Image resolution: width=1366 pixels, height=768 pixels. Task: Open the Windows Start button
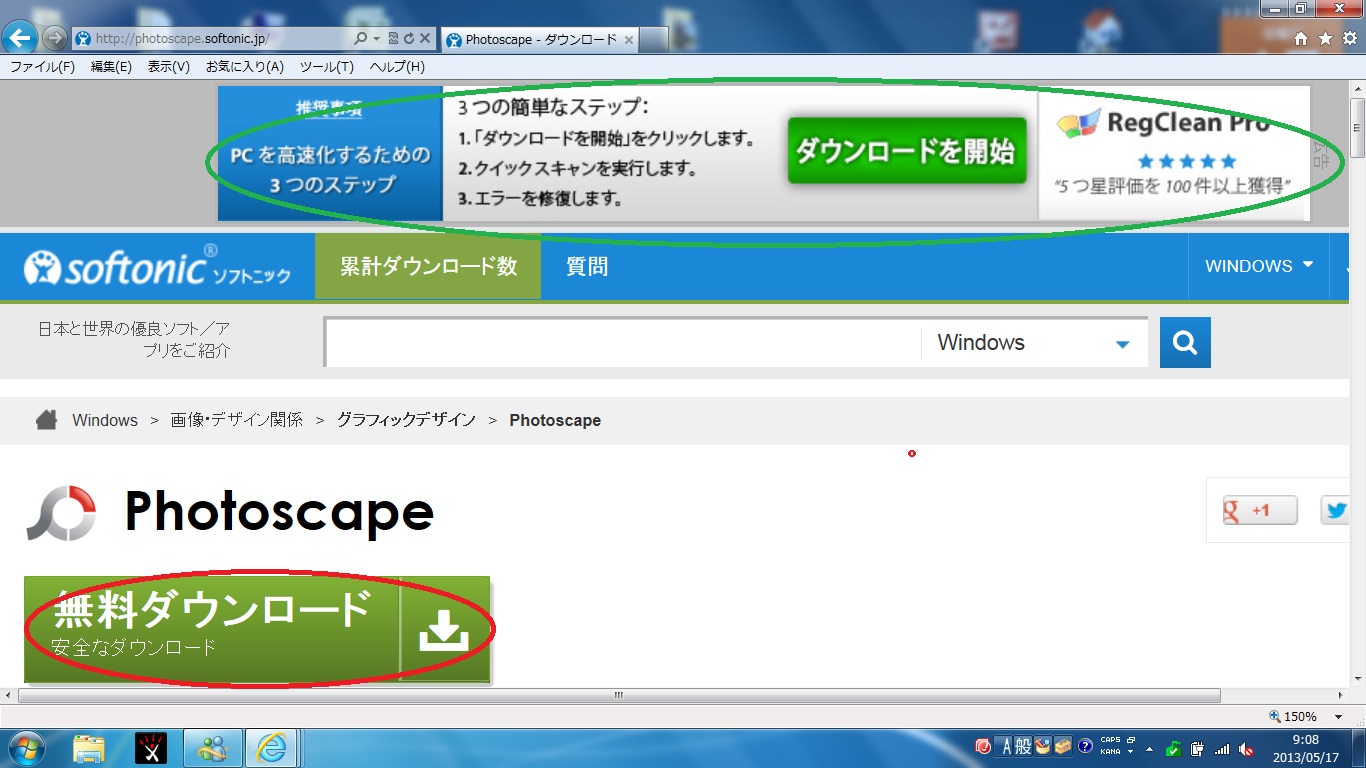[x=26, y=748]
